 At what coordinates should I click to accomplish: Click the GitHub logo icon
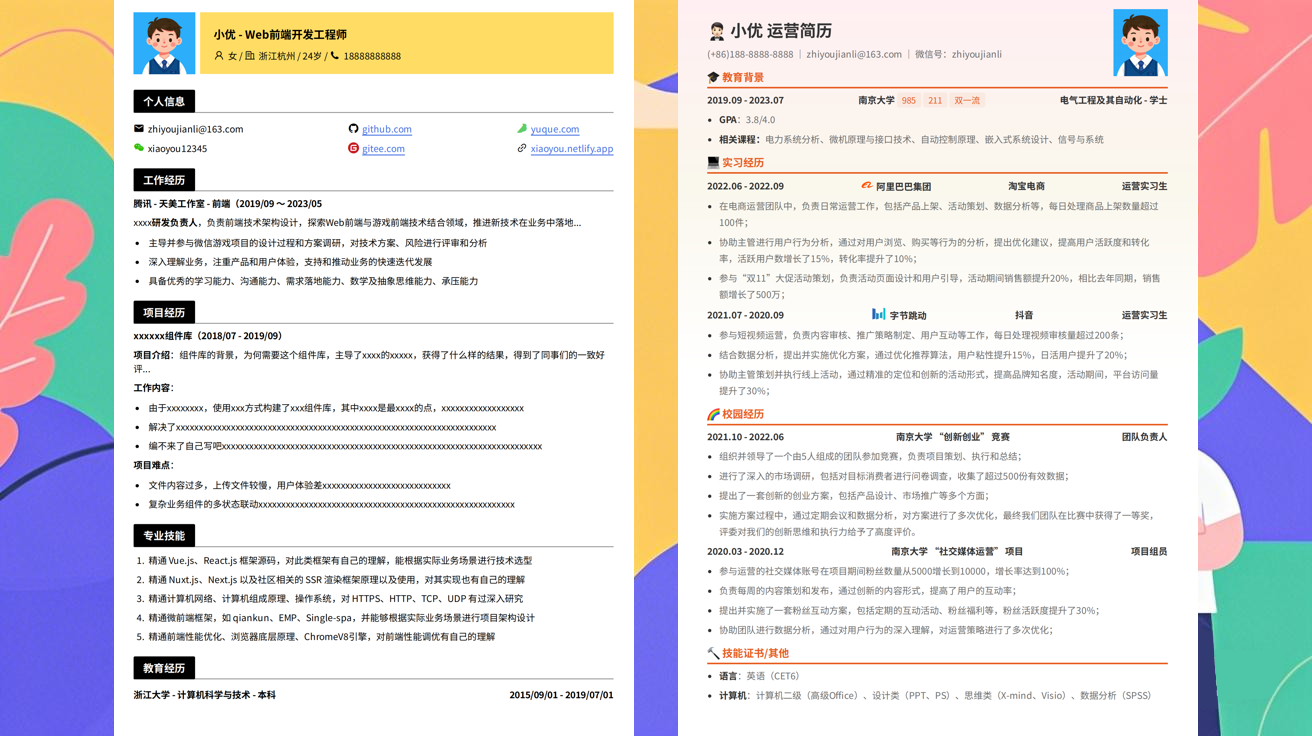353,129
